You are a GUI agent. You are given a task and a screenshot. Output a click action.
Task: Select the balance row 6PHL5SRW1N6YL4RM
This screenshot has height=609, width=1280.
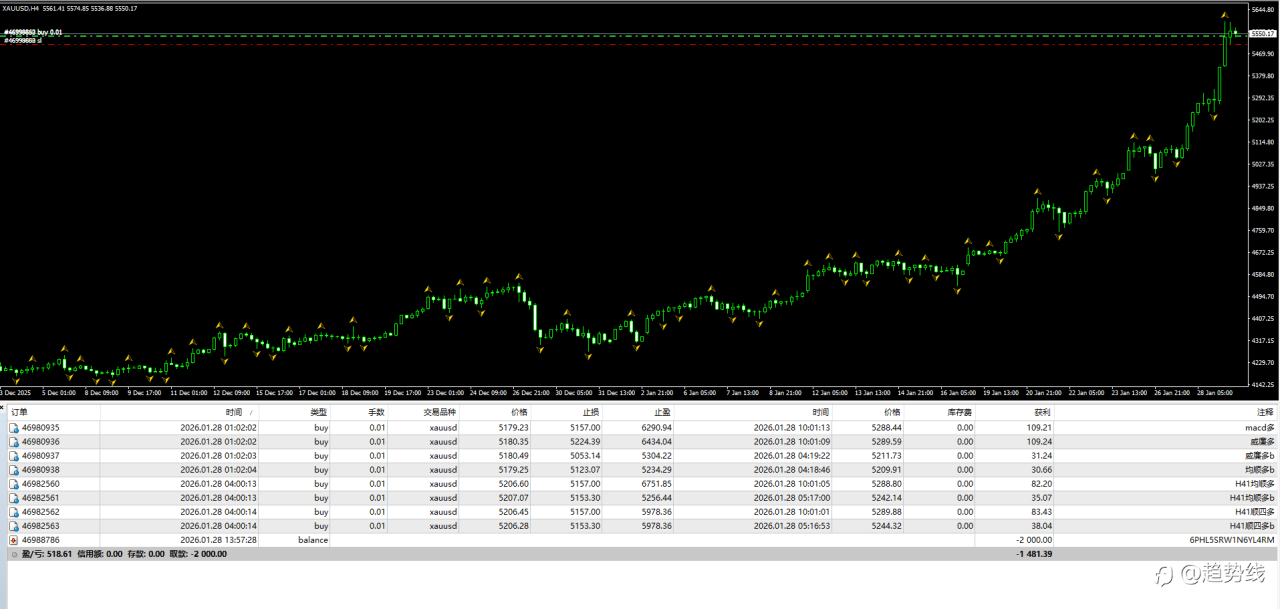(x=1231, y=539)
